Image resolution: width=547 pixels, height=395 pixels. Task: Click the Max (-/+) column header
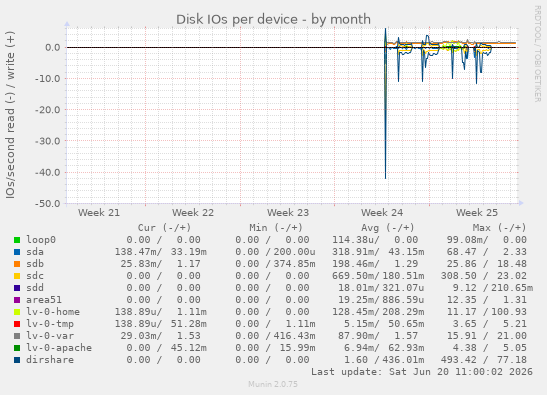(x=499, y=228)
